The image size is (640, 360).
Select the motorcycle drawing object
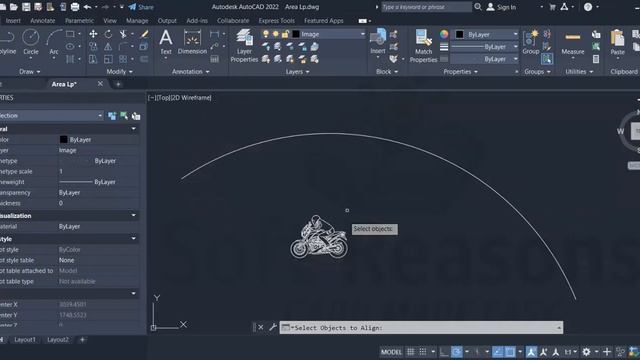tap(319, 237)
